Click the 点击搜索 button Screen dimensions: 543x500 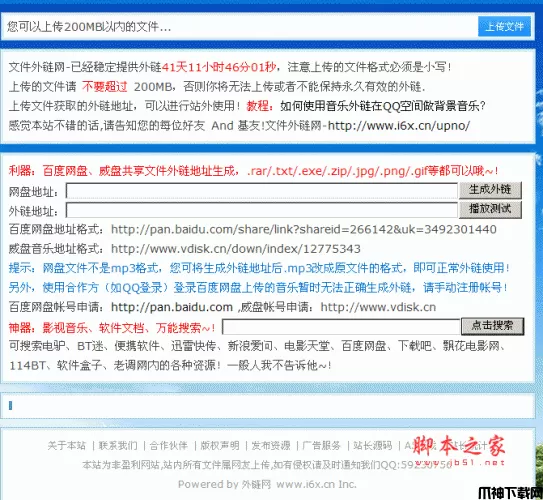492,326
